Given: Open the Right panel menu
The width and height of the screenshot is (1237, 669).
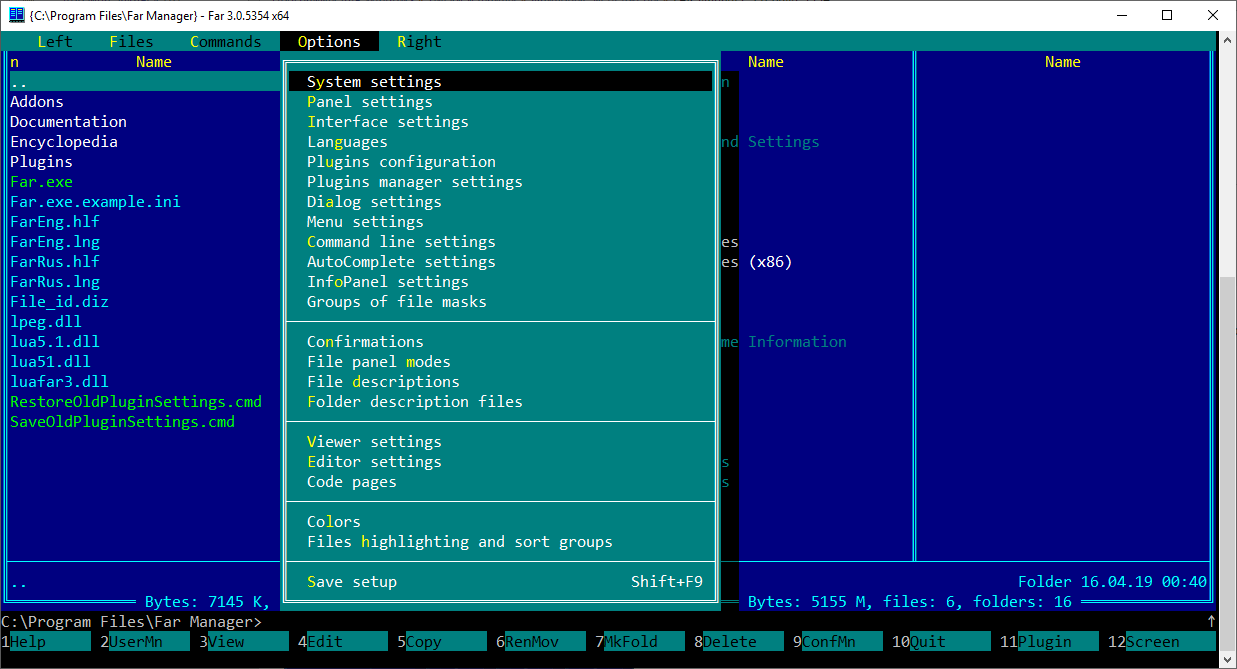Looking at the screenshot, I should pyautogui.click(x=419, y=42).
